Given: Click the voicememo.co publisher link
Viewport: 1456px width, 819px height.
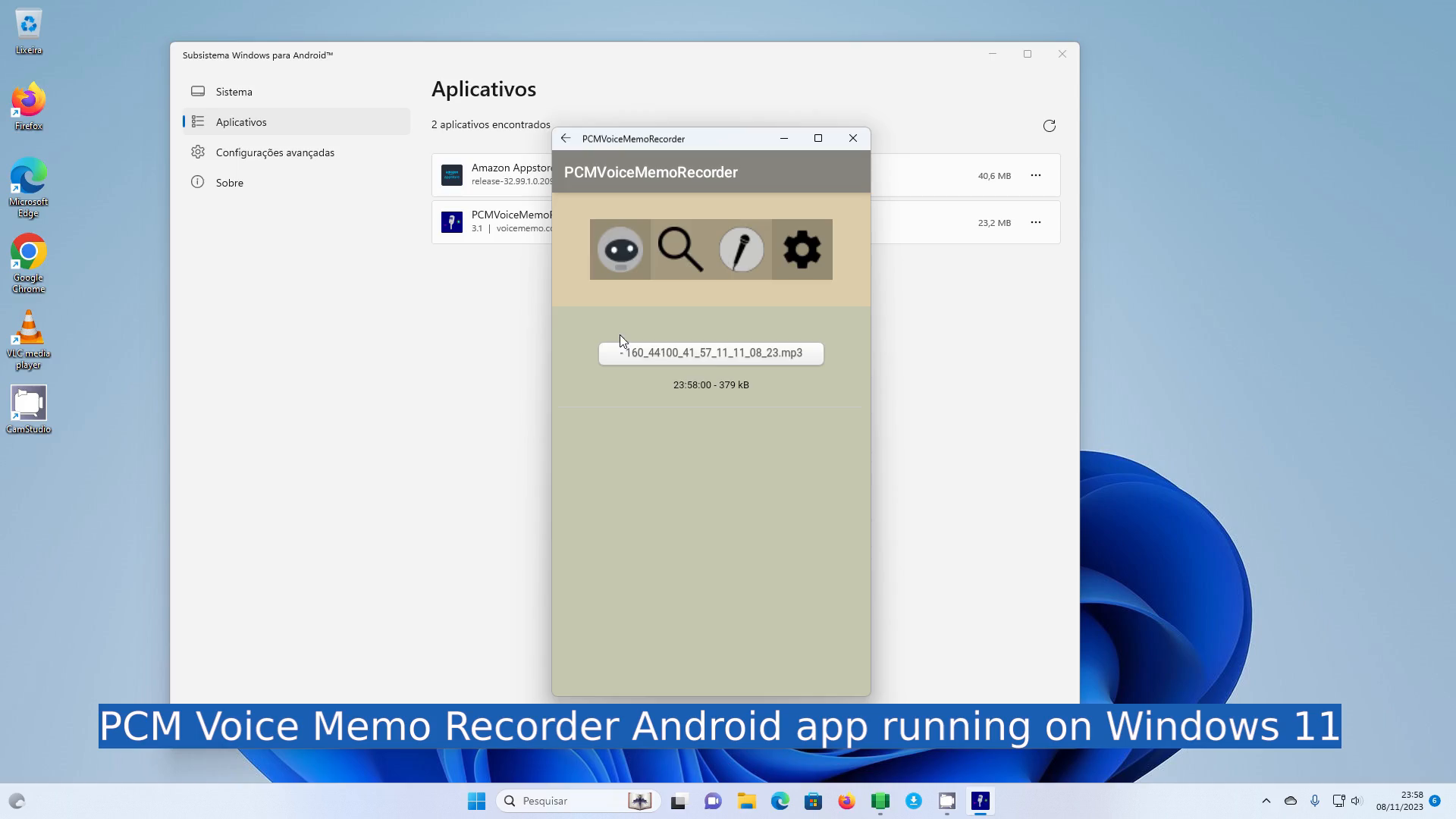Looking at the screenshot, I should 522,228.
